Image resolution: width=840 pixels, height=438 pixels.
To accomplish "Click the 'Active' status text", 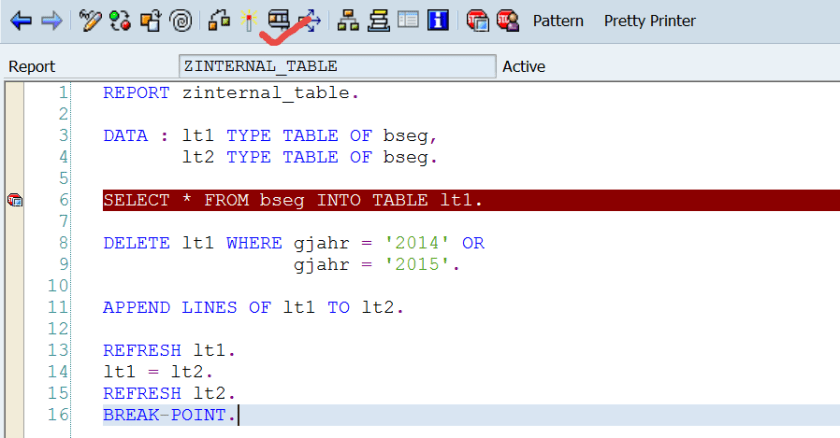I will click(x=523, y=66).
